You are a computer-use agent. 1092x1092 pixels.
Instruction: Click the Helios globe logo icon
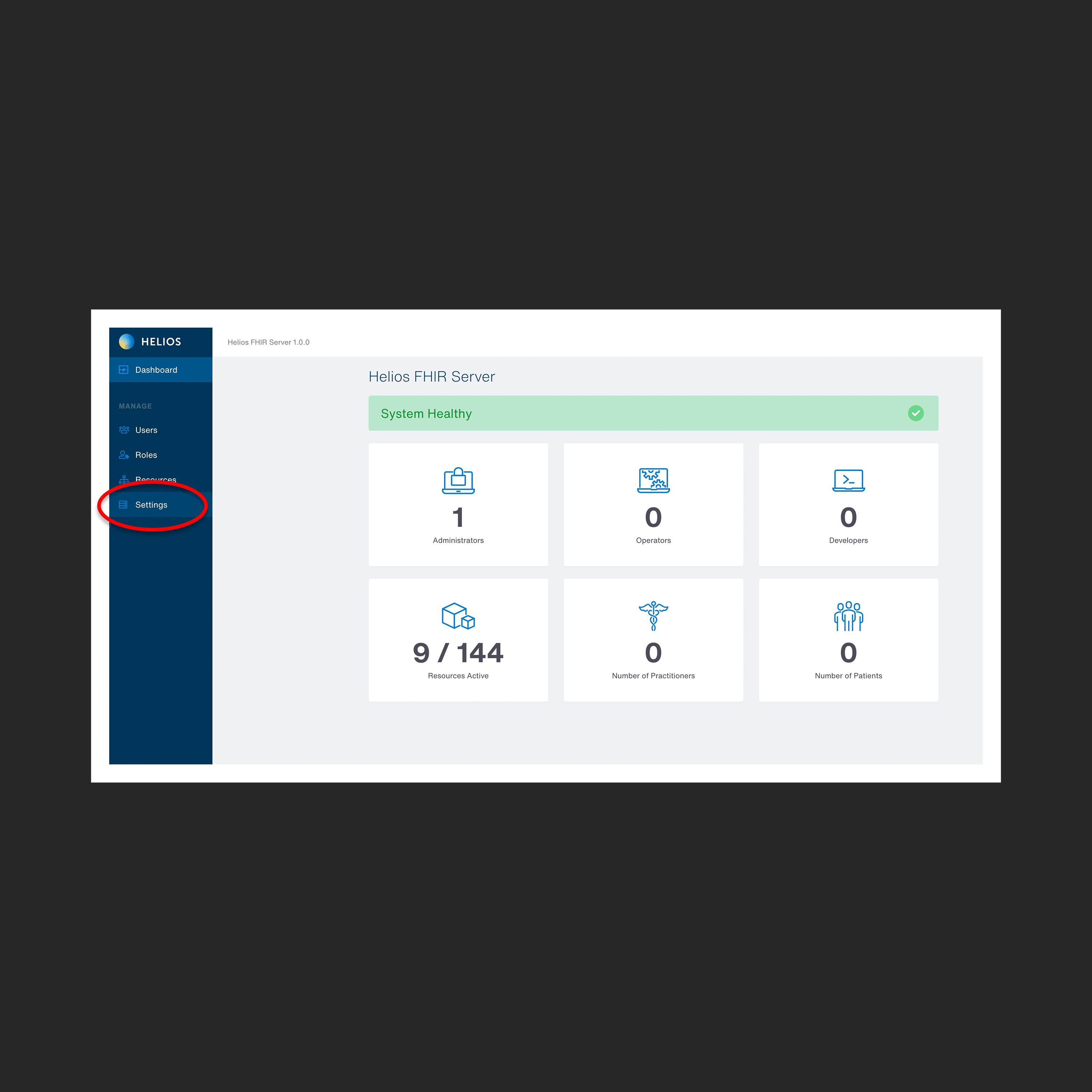[x=127, y=341]
